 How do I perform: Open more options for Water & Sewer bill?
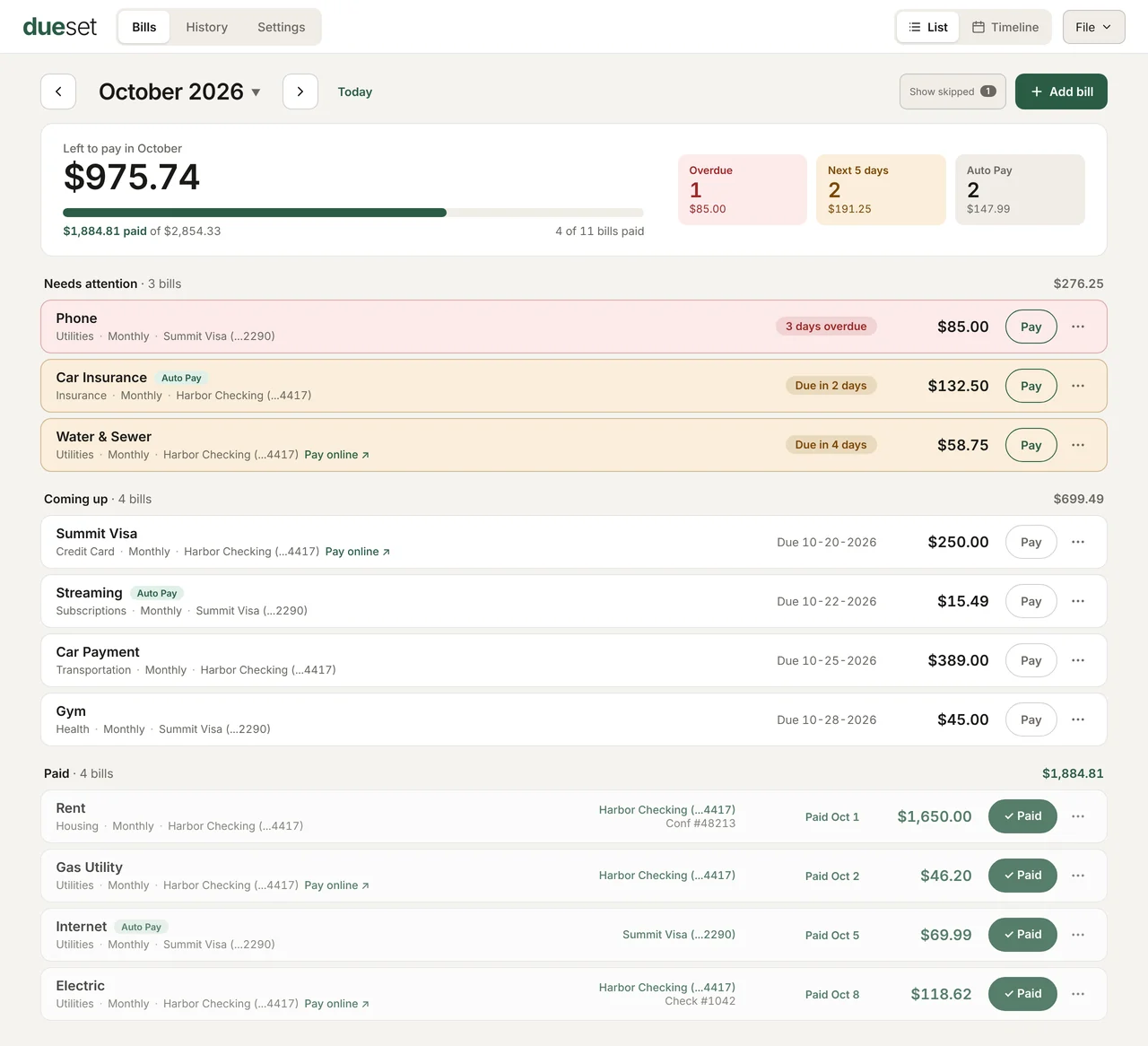(x=1078, y=445)
